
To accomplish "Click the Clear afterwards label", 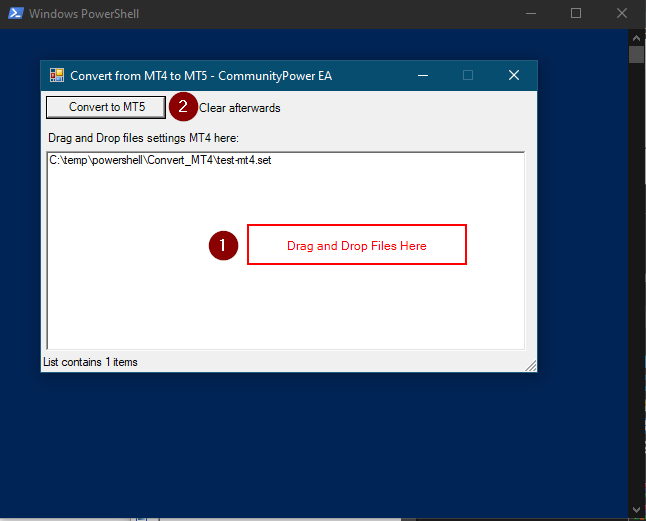I will pos(239,108).
